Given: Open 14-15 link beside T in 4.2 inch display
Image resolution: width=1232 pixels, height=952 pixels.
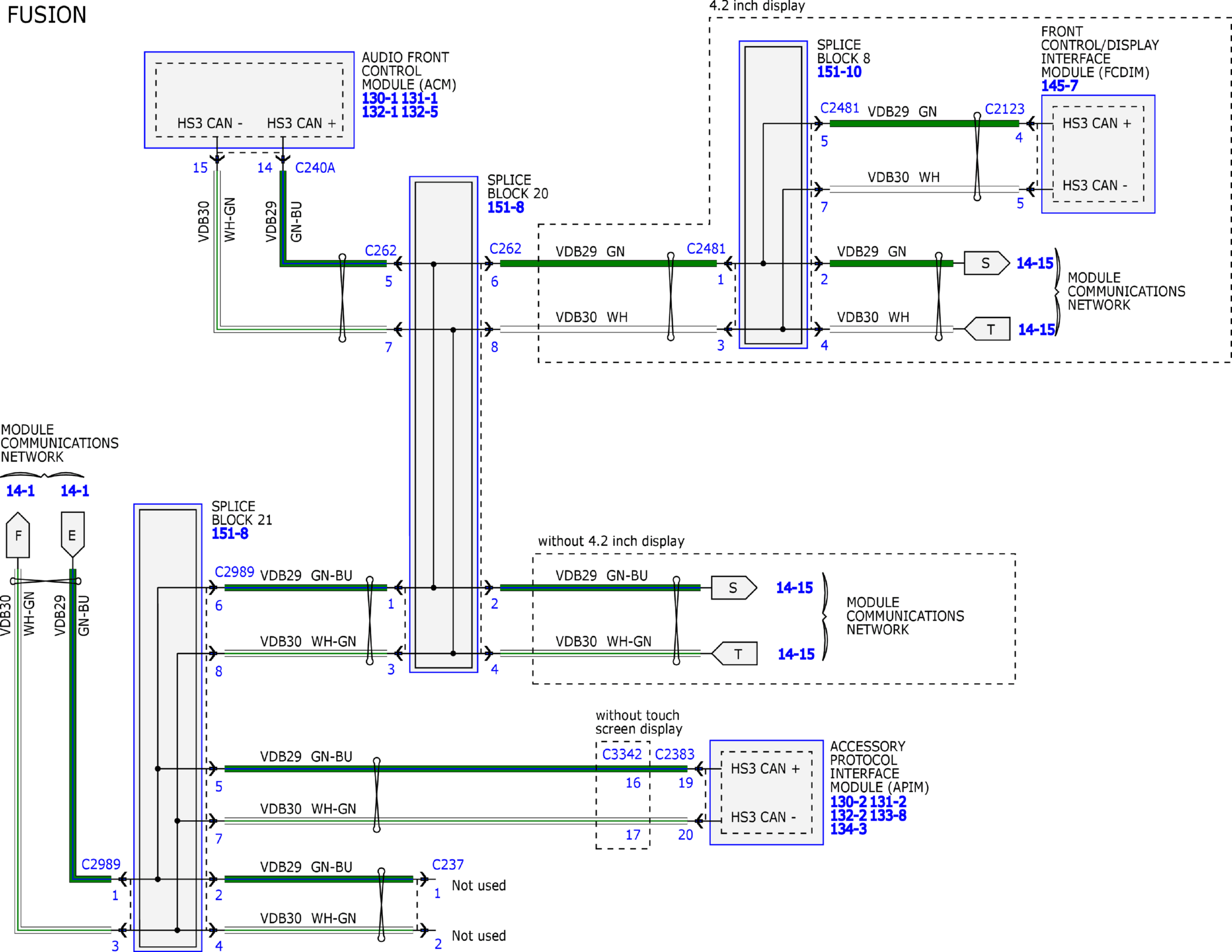Looking at the screenshot, I should (1036, 330).
